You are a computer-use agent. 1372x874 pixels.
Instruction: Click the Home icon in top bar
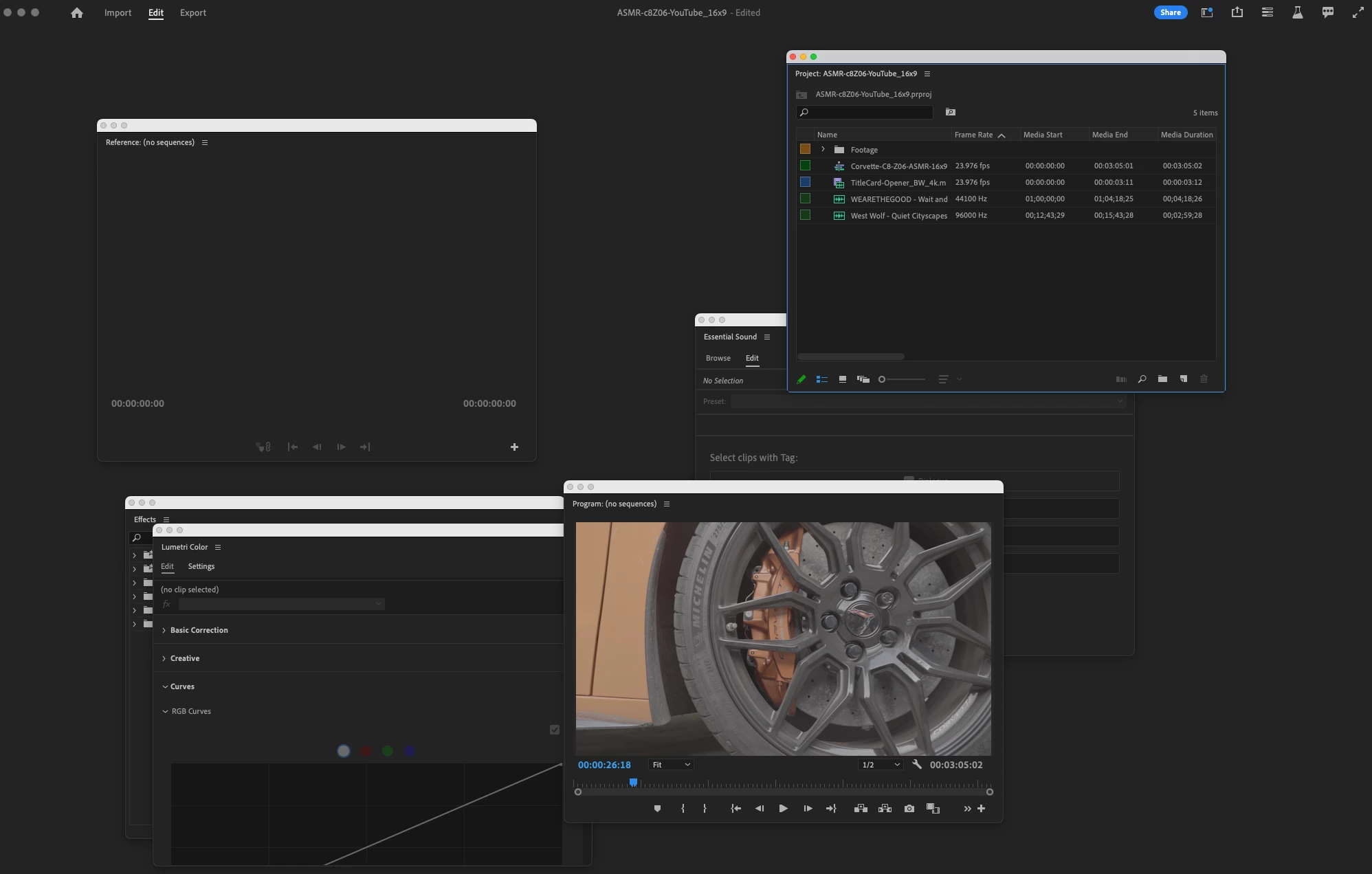(77, 12)
